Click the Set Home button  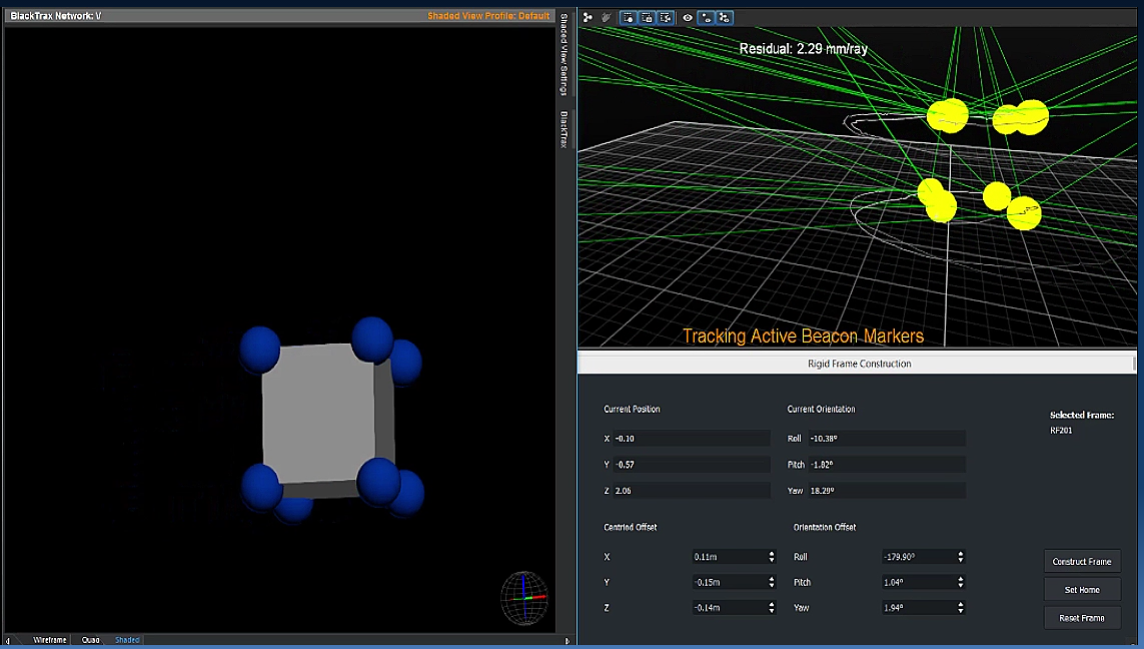1081,589
